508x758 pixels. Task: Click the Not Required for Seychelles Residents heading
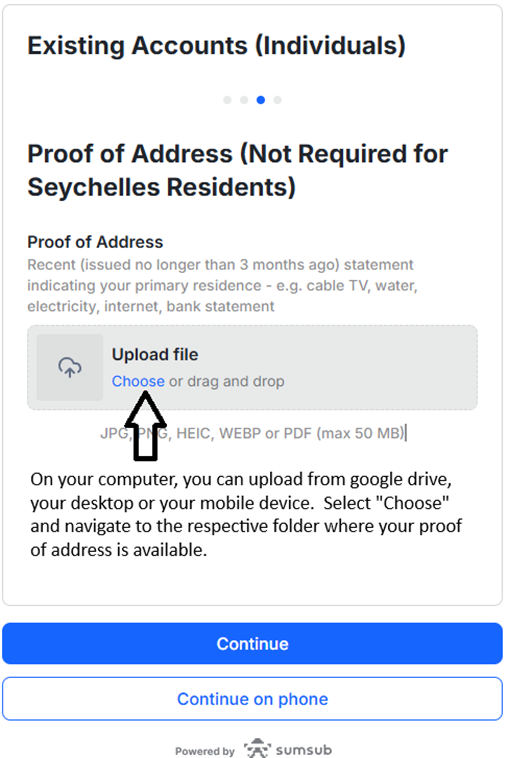click(x=237, y=170)
